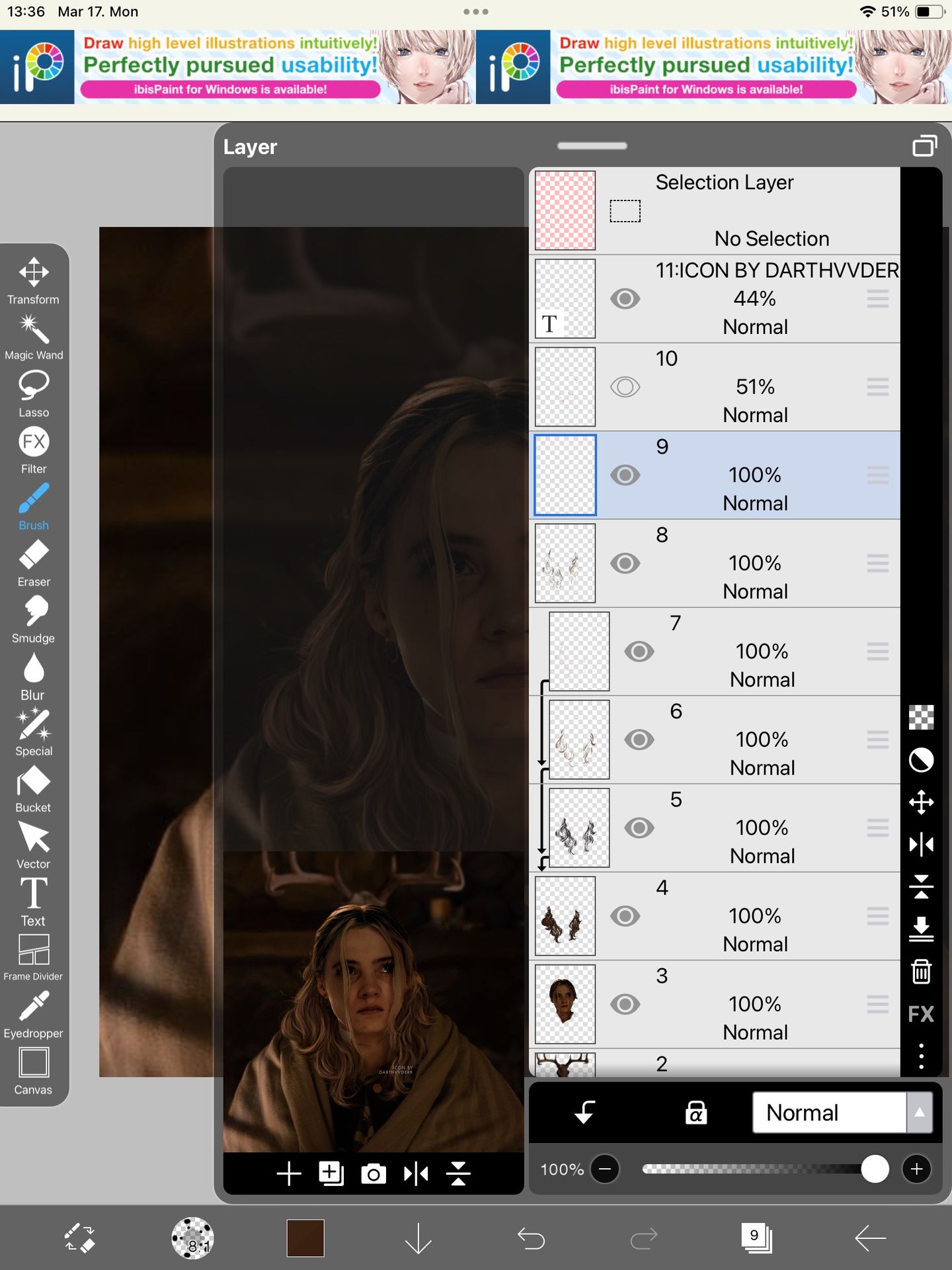Select the Smudge tool
The width and height of the screenshot is (952, 1270).
(x=34, y=620)
